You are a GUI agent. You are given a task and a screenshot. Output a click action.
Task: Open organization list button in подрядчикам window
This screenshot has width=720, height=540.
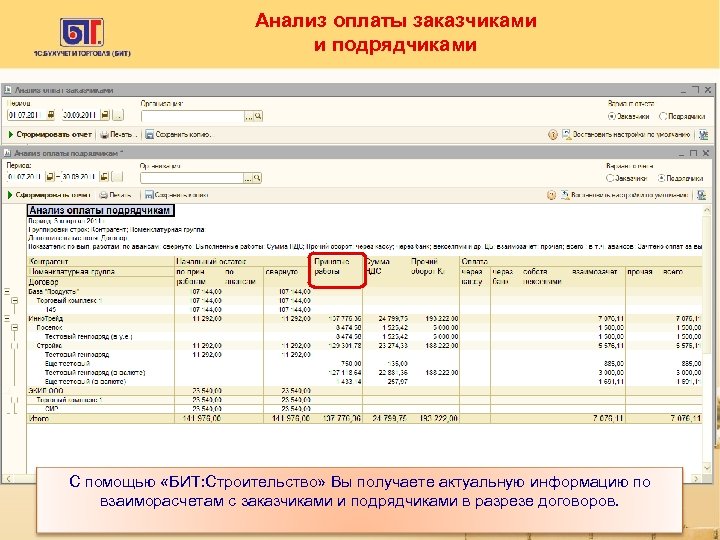[248, 178]
